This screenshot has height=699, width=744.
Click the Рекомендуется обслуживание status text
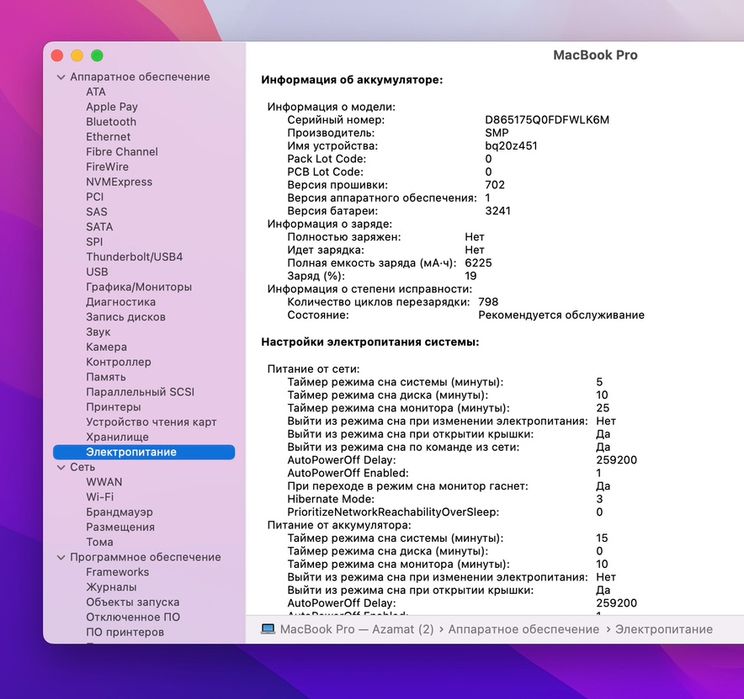click(561, 315)
